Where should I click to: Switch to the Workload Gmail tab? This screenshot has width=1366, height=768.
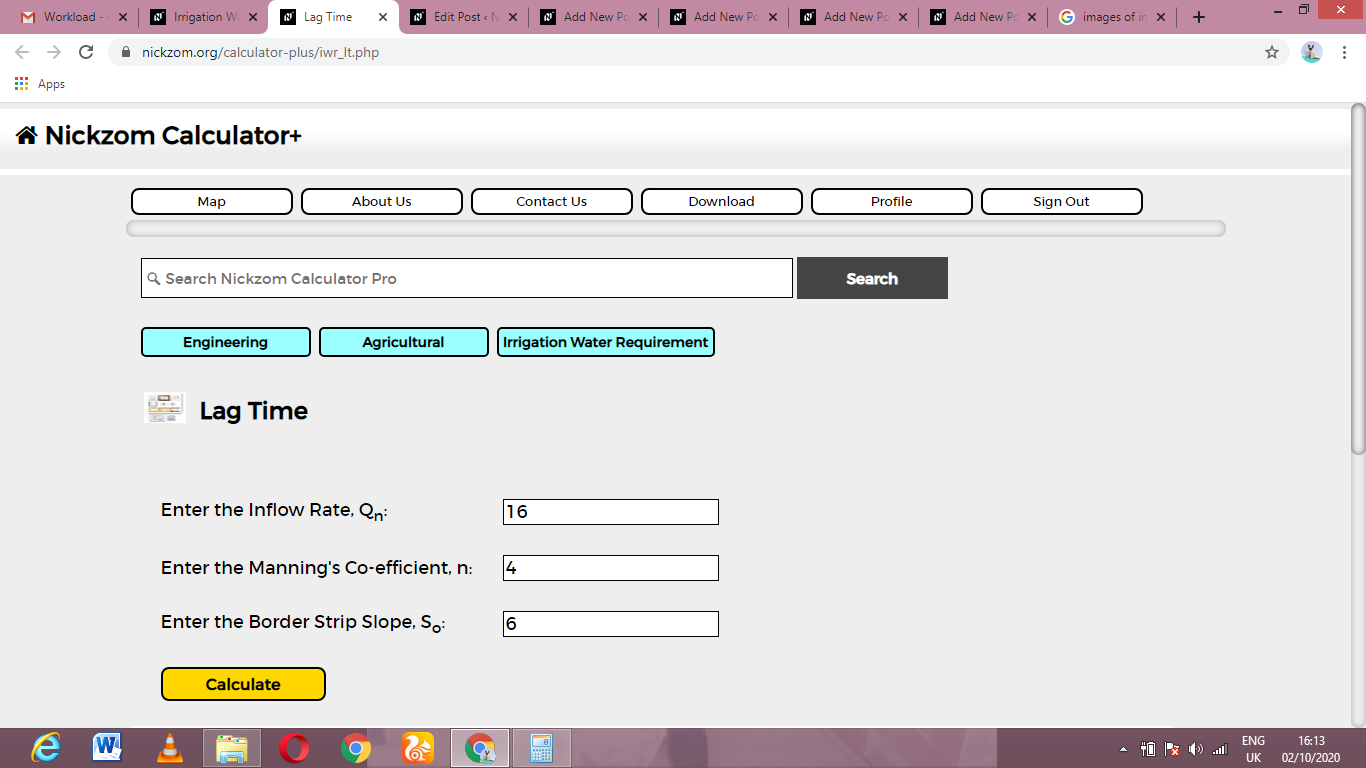(x=74, y=17)
